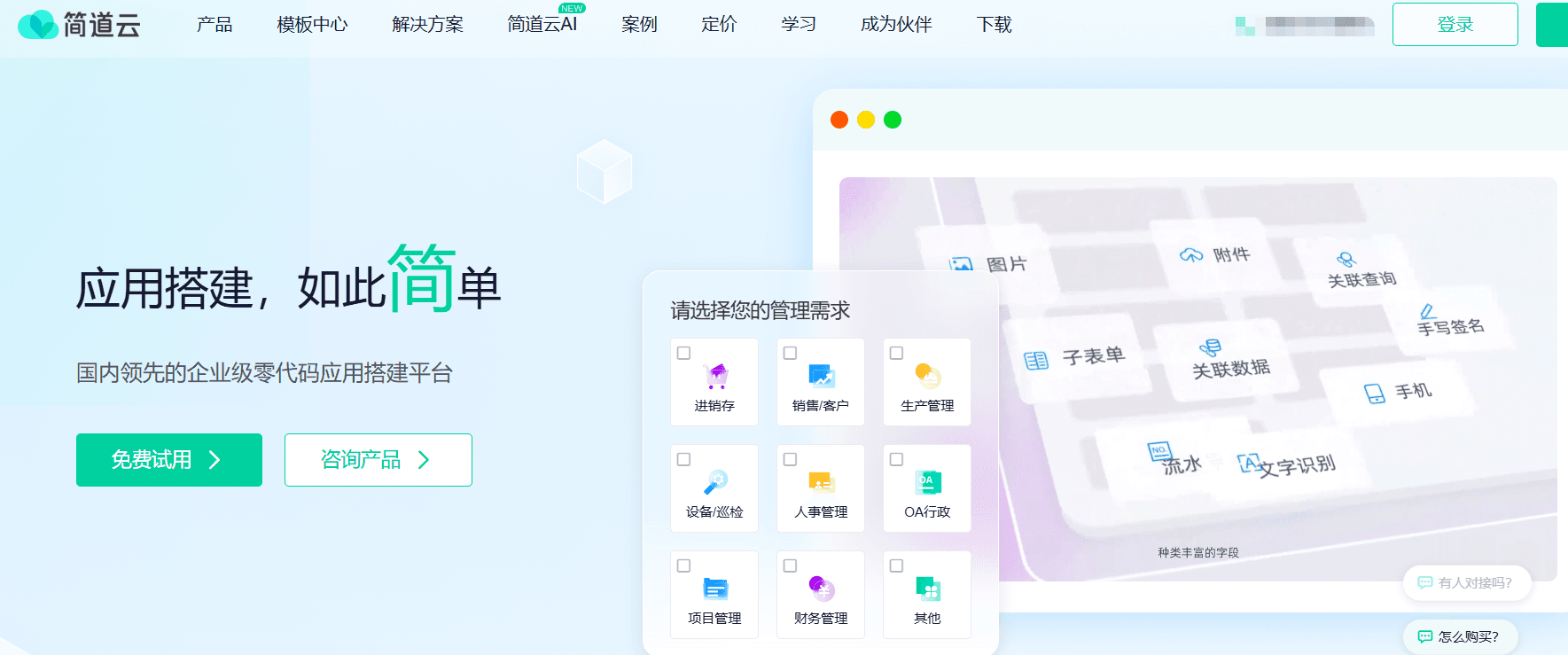Click the 生产管理 icon
This screenshot has height=655, width=1568.
point(927,377)
